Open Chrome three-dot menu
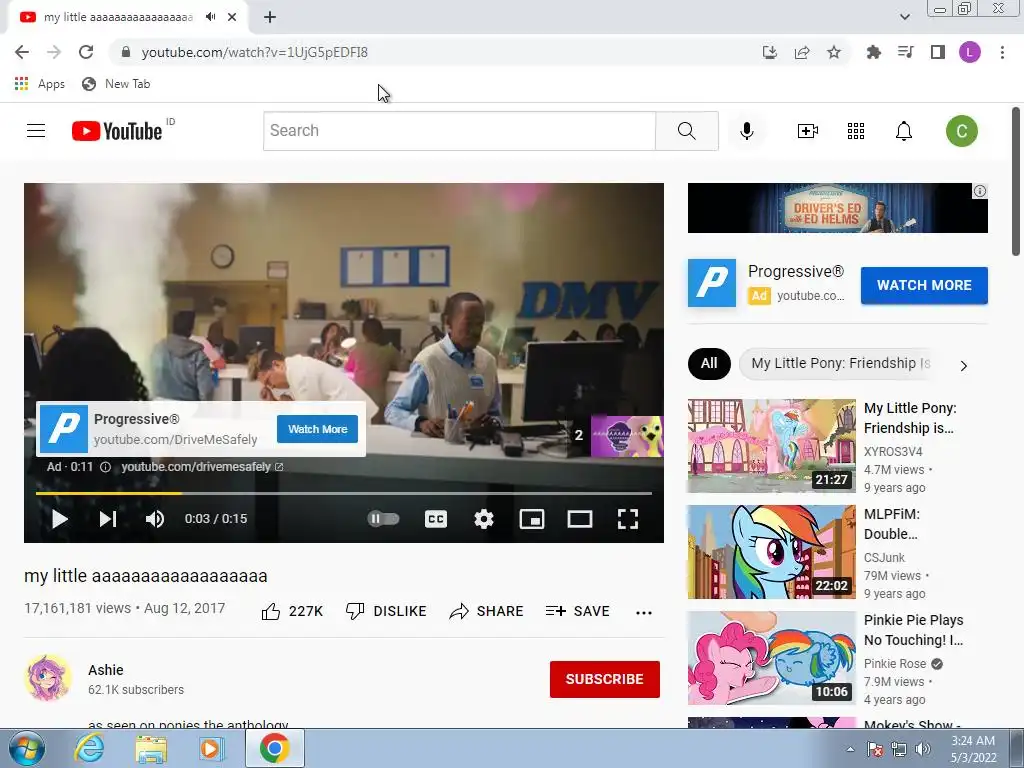 click(1002, 52)
